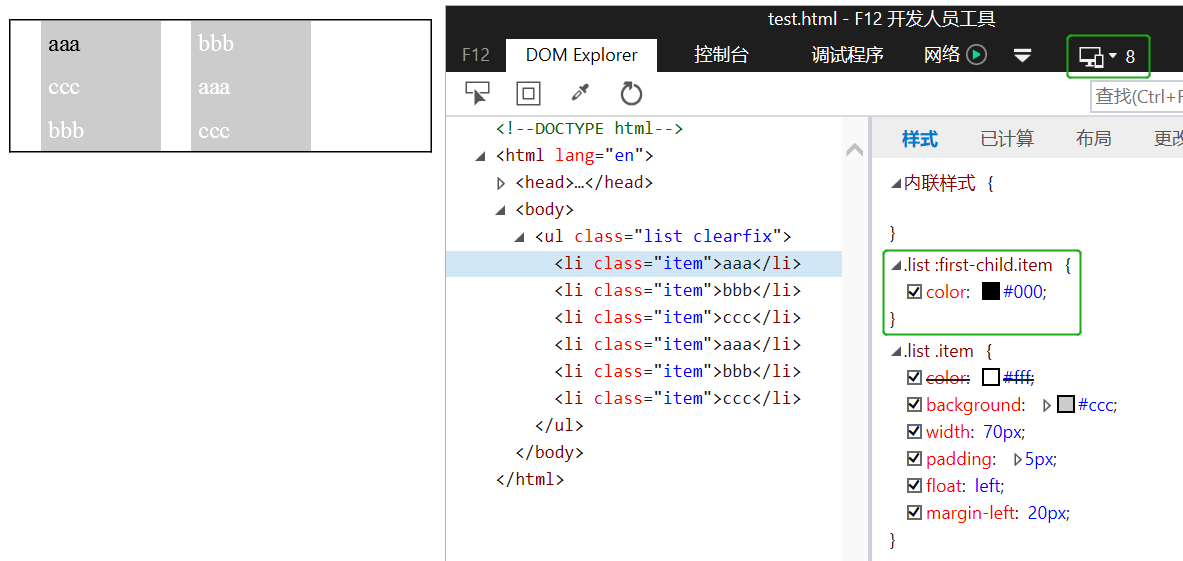Open the 控制台 tab
This screenshot has height=561, width=1183.
click(721, 55)
